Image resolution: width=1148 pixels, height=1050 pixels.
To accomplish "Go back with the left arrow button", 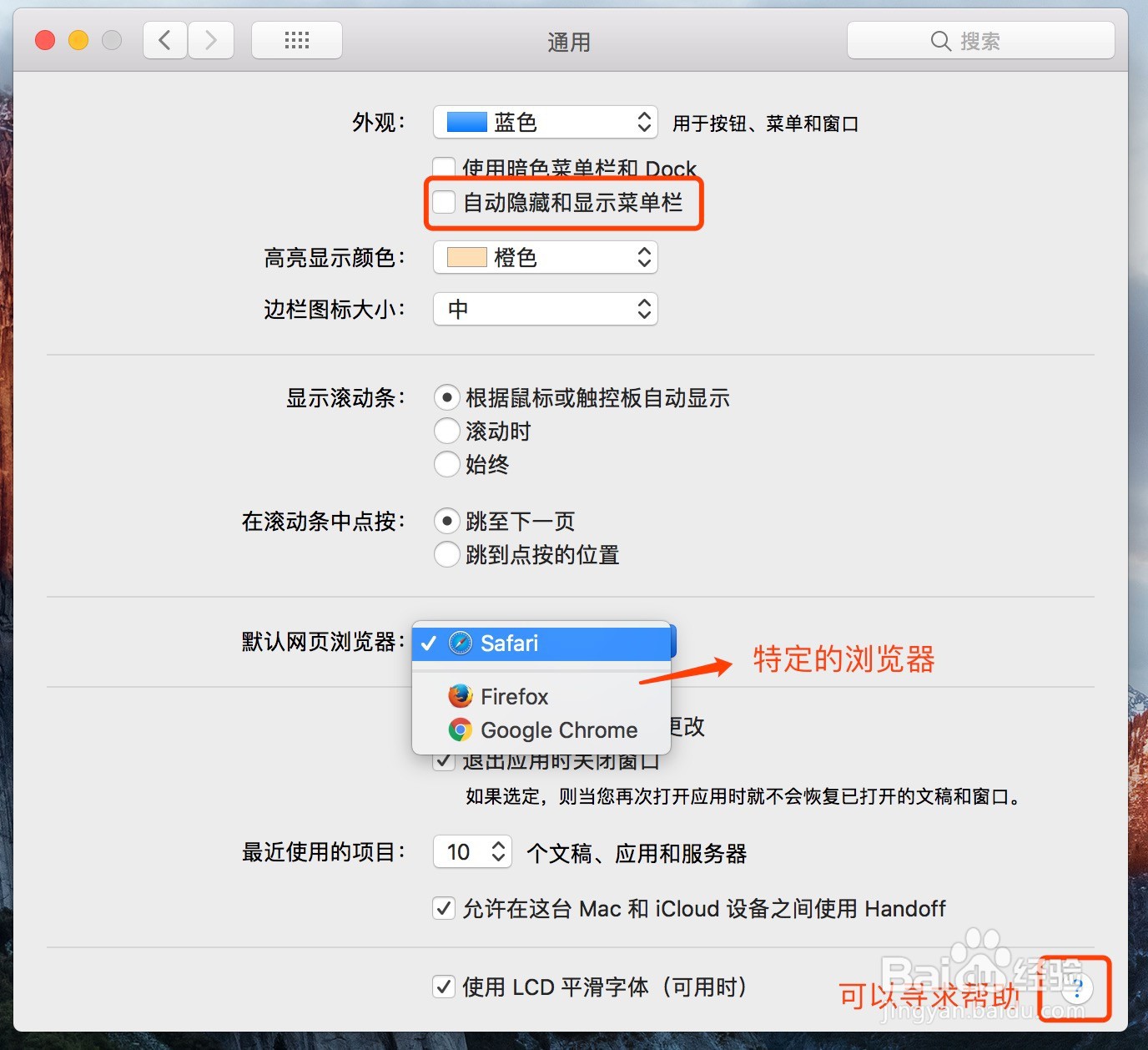I will 165,40.
